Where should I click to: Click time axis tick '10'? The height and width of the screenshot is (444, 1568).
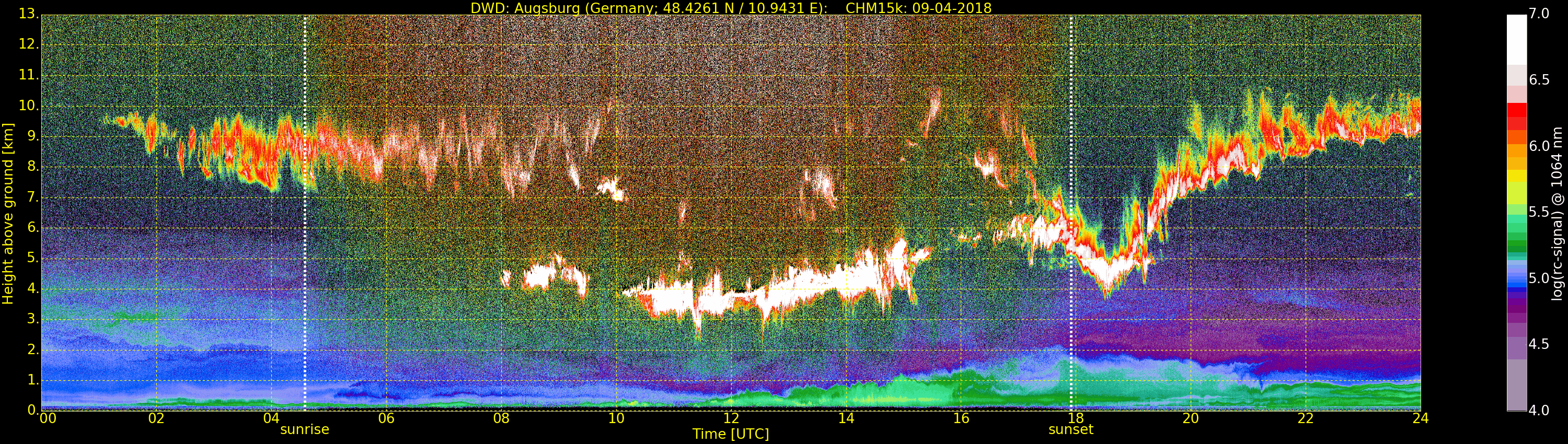pos(617,418)
